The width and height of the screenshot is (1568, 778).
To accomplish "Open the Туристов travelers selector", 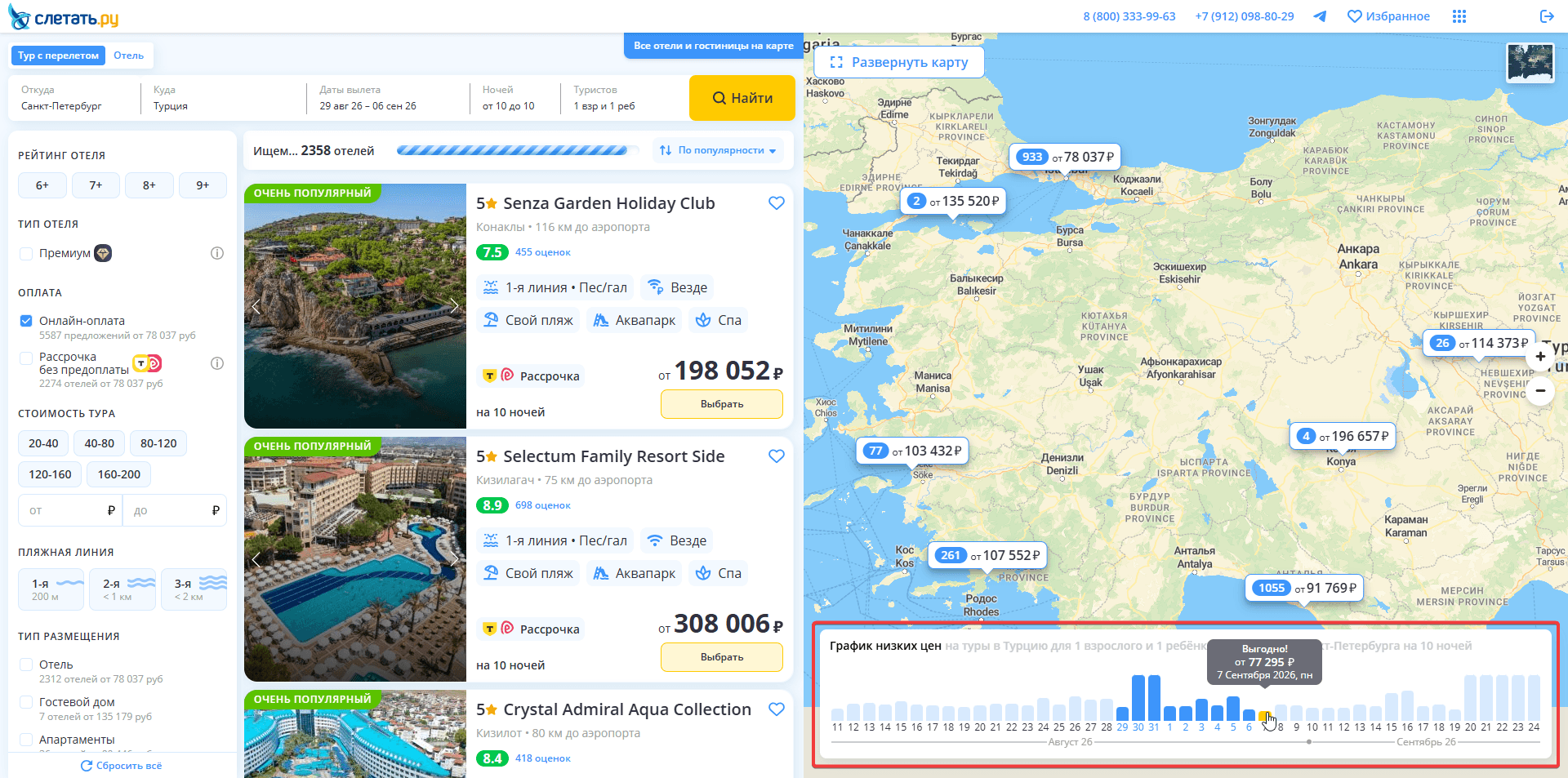I will click(x=624, y=98).
